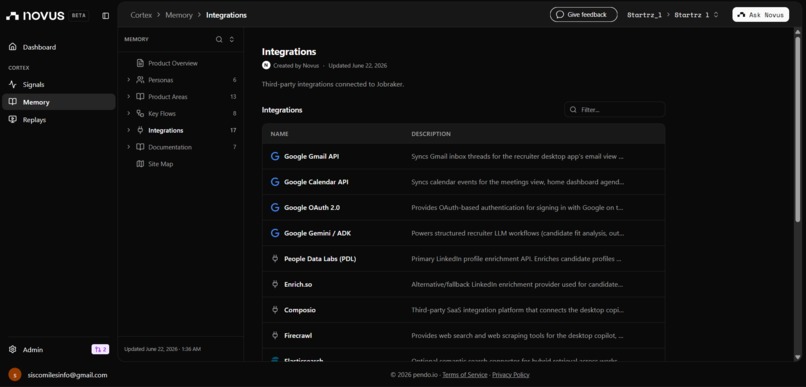This screenshot has width=806, height=387.
Task: Click the Novus logo icon
Action: tap(13, 16)
